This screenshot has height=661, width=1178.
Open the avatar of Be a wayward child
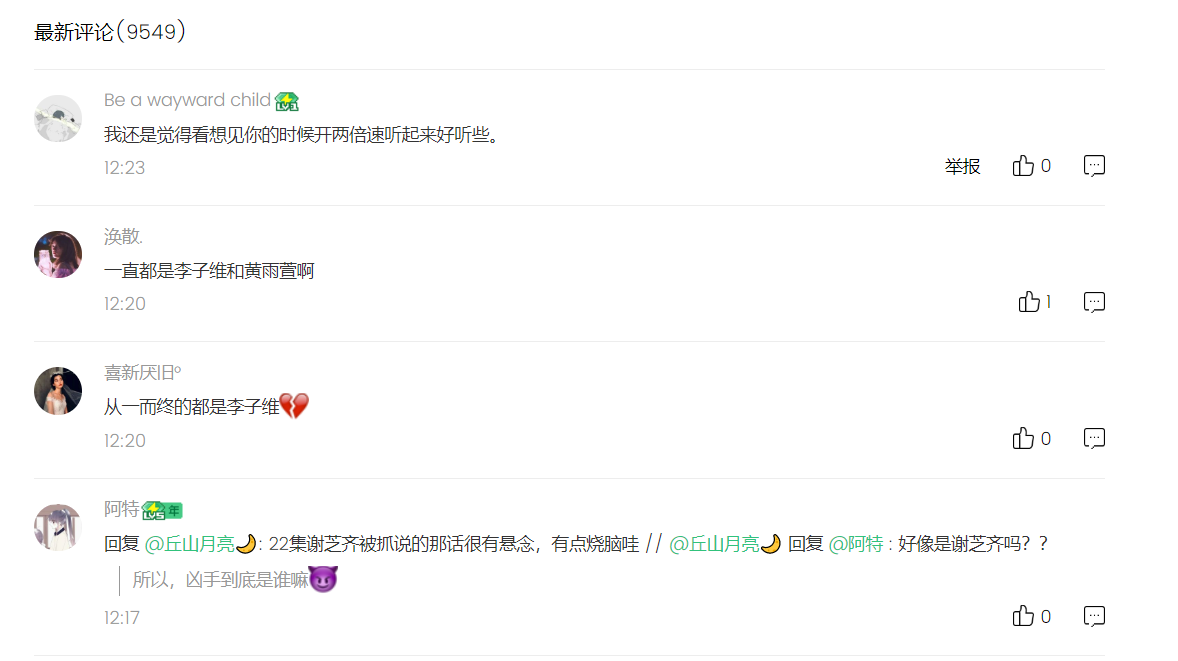point(58,119)
